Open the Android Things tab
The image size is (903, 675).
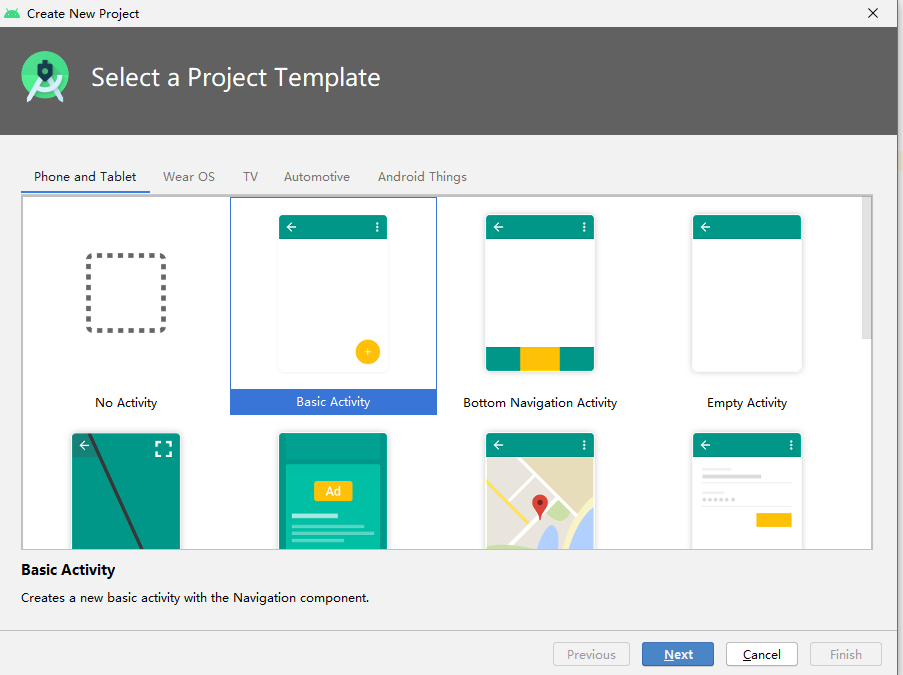pos(422,177)
